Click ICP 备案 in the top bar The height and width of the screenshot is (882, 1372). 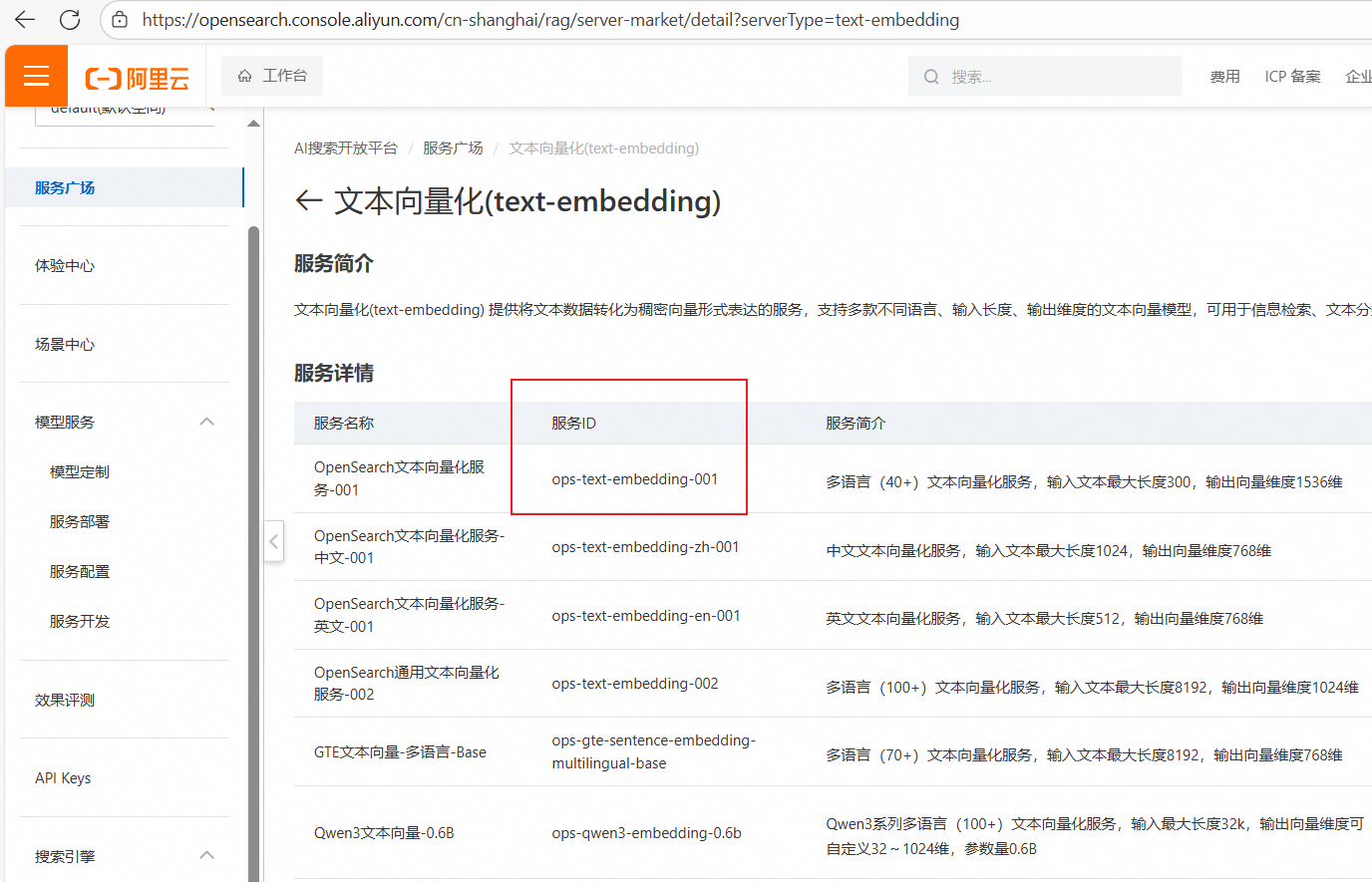(x=1292, y=77)
